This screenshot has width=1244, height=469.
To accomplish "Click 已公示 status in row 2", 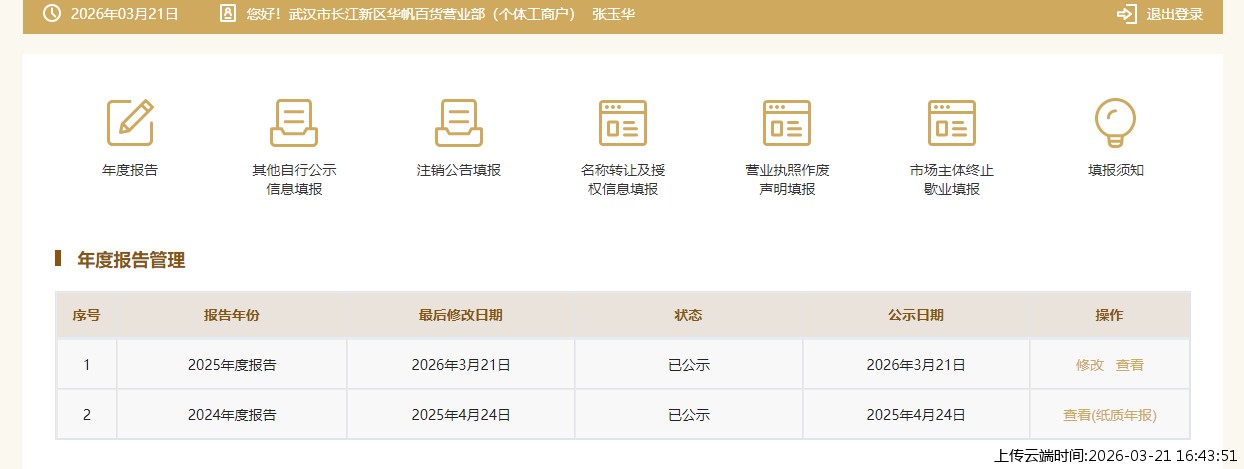I will point(689,415).
